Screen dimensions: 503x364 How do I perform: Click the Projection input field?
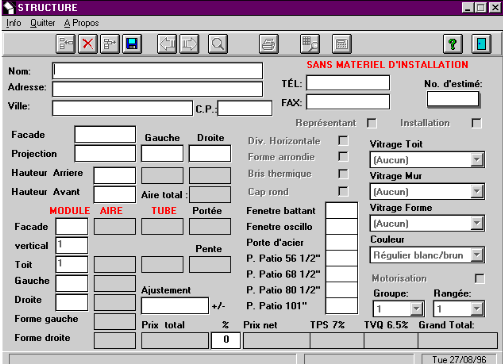pos(105,153)
